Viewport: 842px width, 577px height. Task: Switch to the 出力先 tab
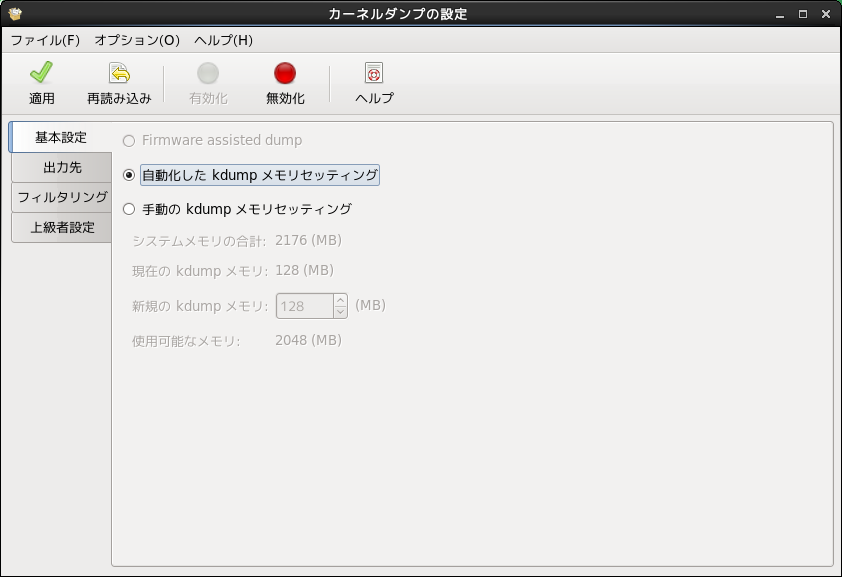62,167
